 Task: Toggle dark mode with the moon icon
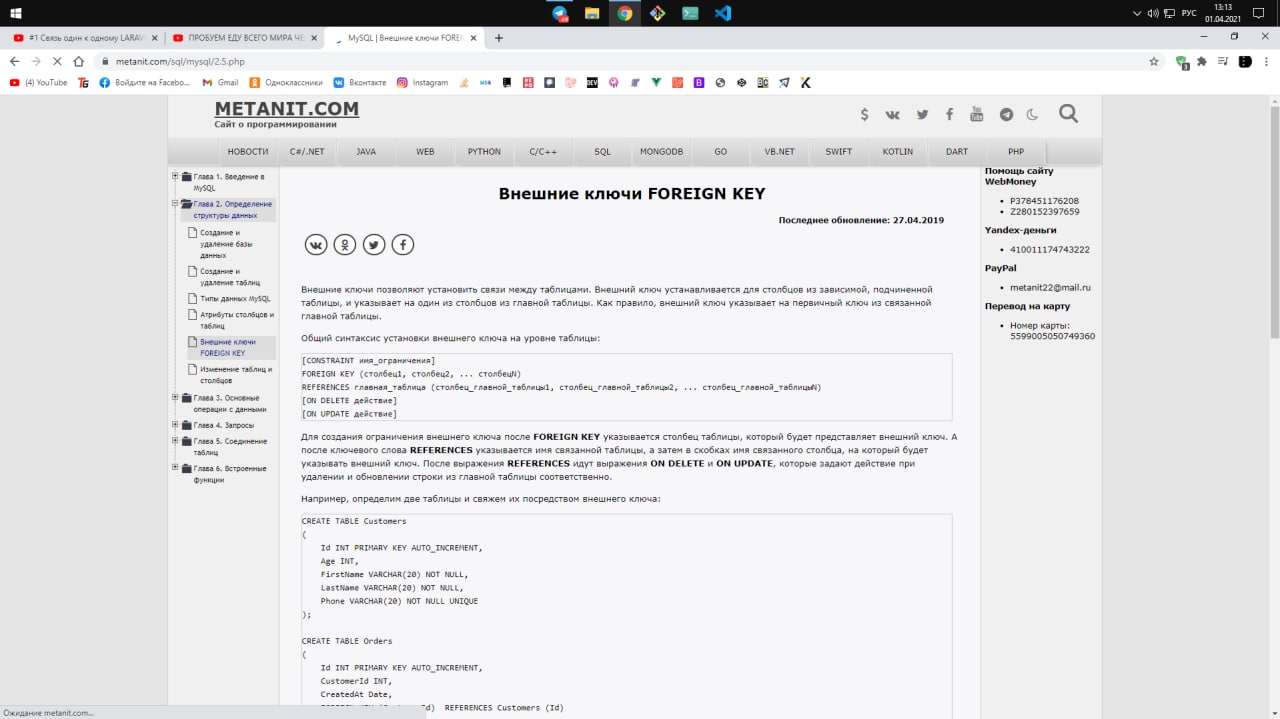click(1032, 114)
